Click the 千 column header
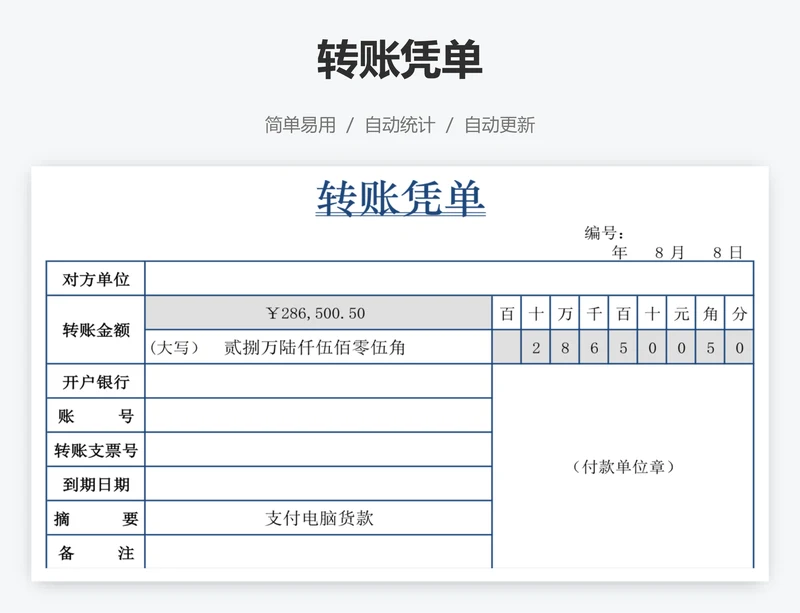 pyautogui.click(x=594, y=313)
